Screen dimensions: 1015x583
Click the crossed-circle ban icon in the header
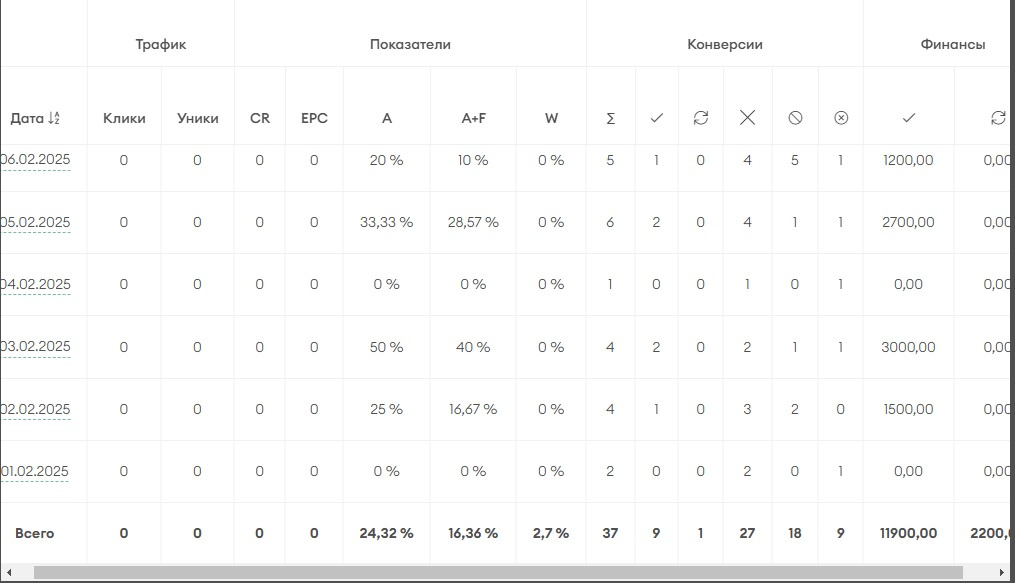point(795,118)
